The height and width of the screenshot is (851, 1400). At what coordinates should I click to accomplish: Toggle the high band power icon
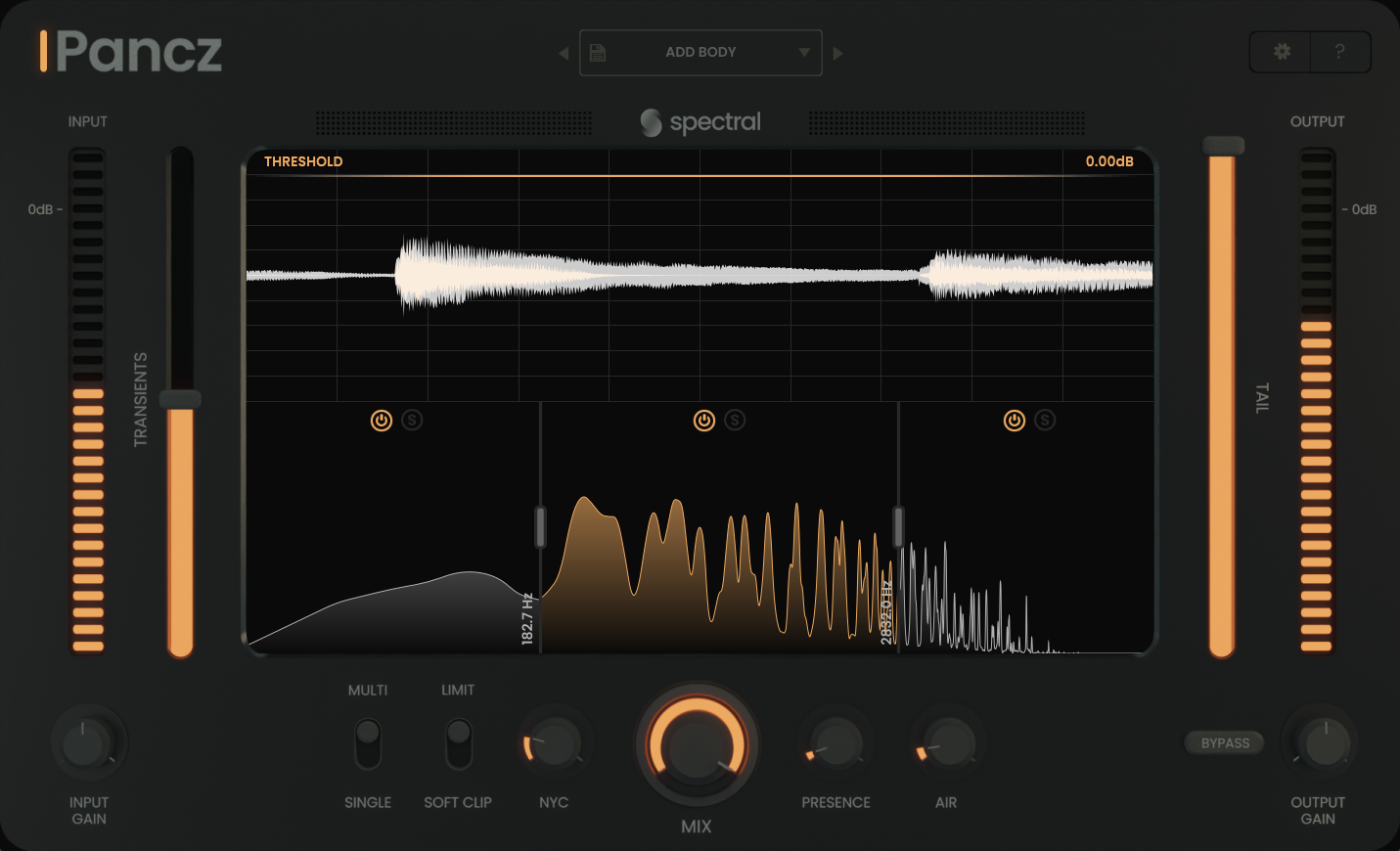(1015, 421)
